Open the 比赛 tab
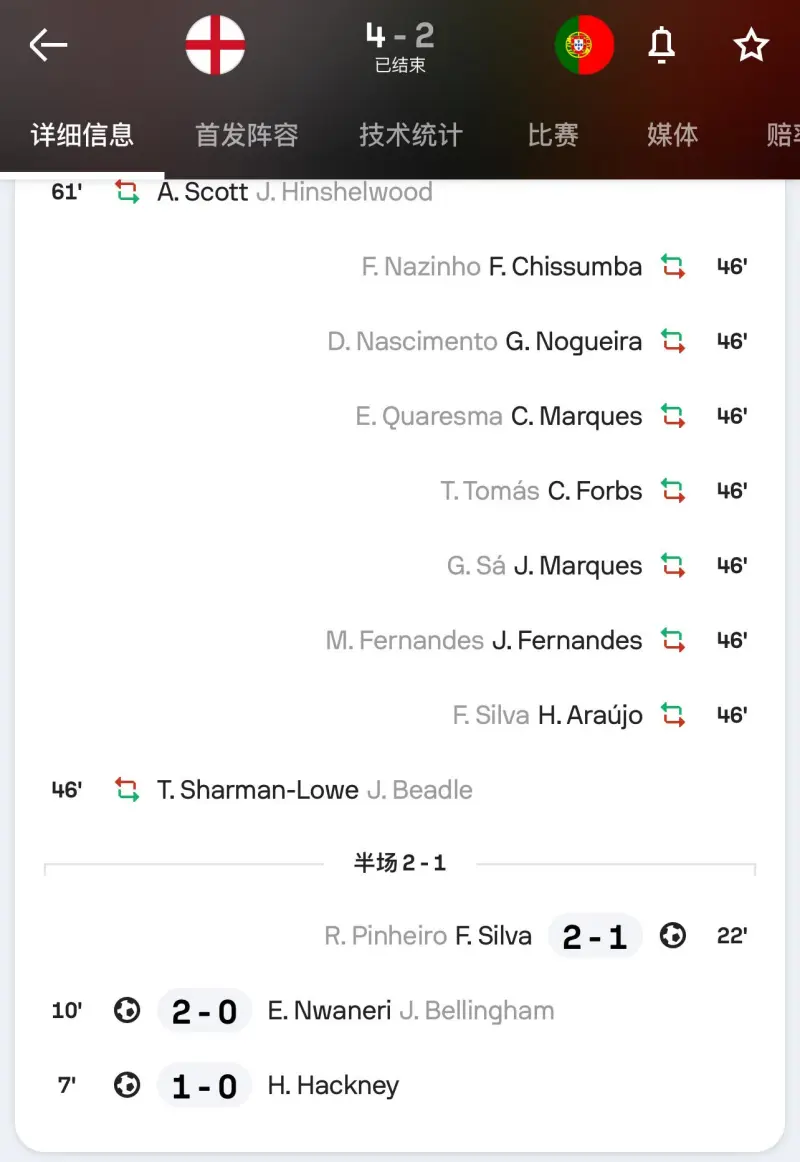The width and height of the screenshot is (800, 1162). (553, 135)
